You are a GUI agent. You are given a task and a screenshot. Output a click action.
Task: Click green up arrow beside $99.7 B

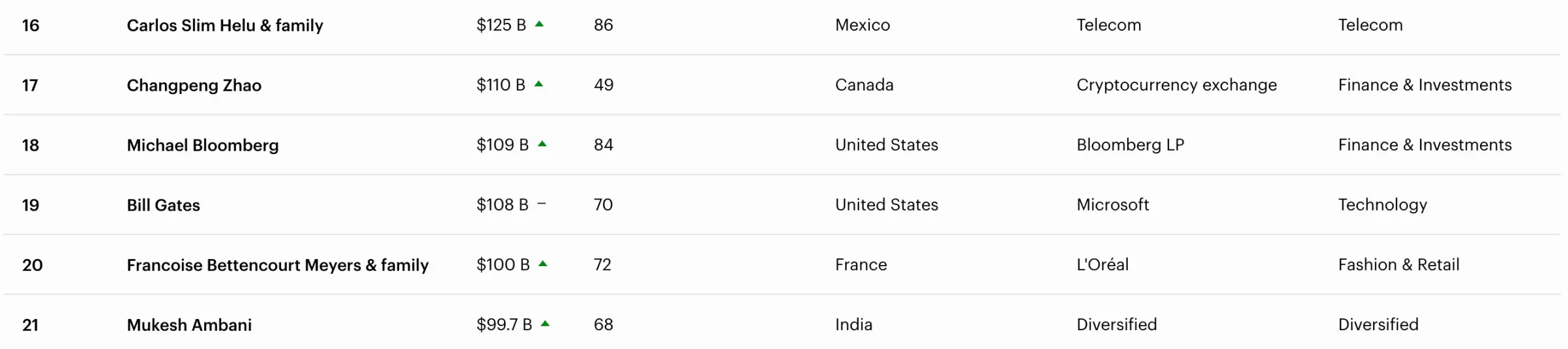point(545,324)
